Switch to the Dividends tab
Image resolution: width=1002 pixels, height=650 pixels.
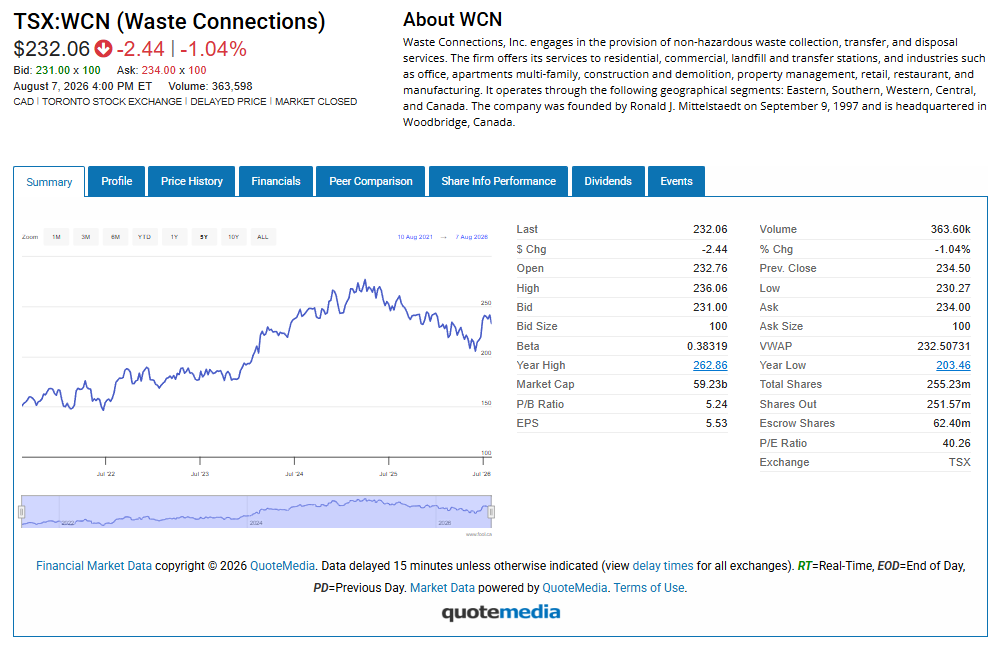[608, 181]
